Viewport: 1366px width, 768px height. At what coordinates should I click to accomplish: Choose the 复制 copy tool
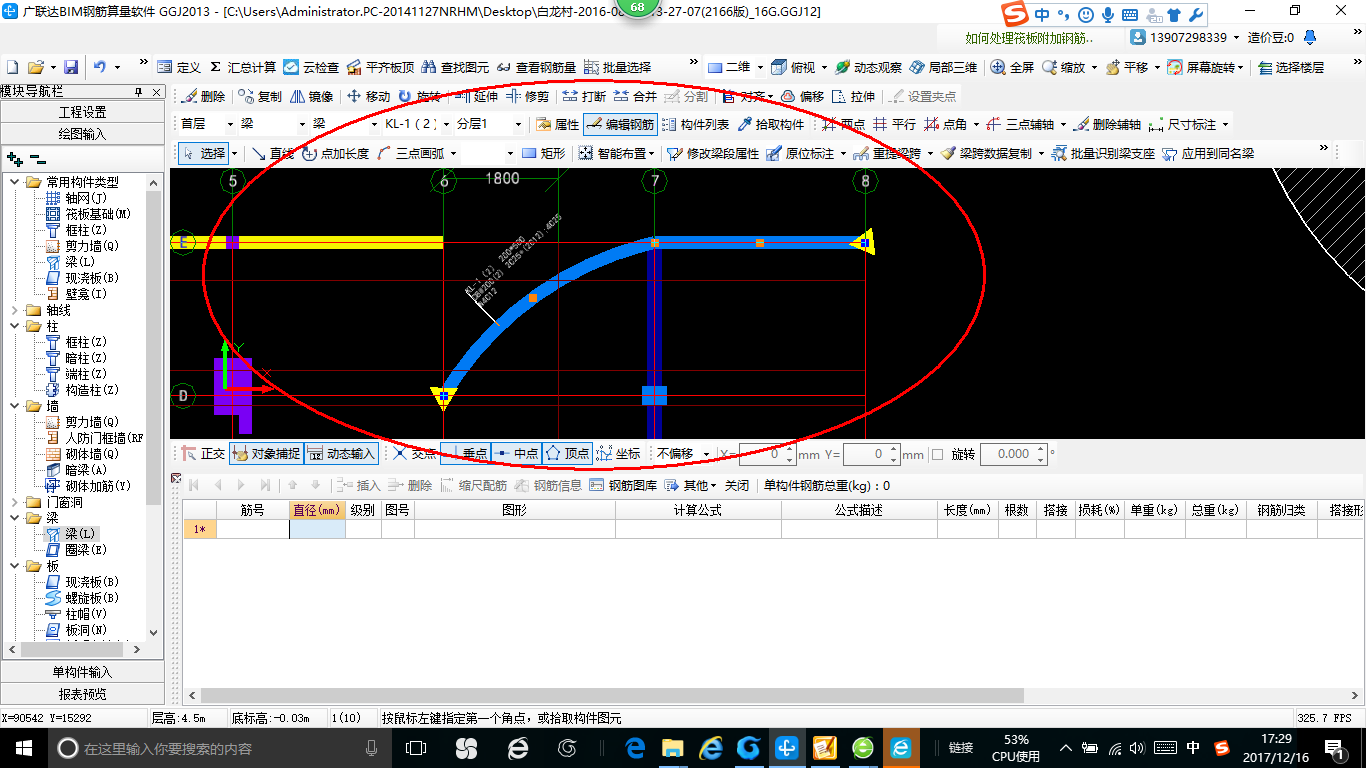(260, 97)
